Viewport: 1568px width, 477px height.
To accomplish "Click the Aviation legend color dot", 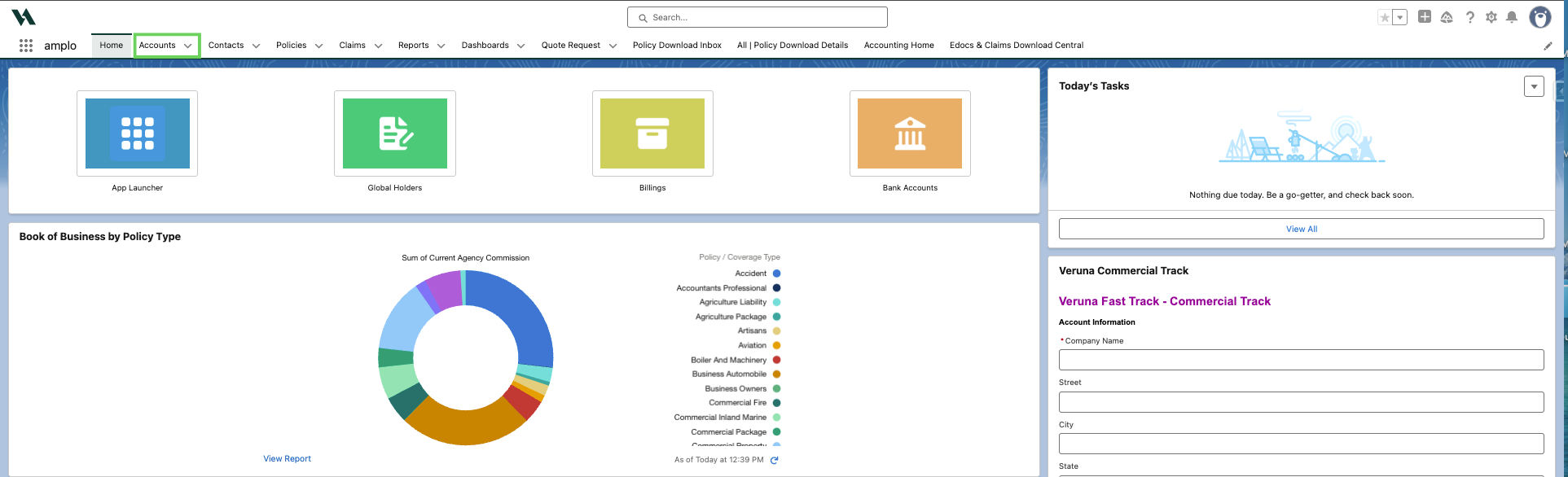I will pyautogui.click(x=776, y=345).
